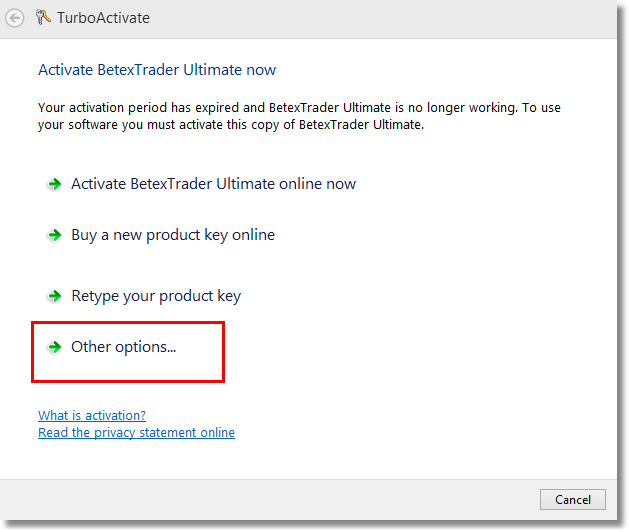Open the What is activation? link

(92, 415)
